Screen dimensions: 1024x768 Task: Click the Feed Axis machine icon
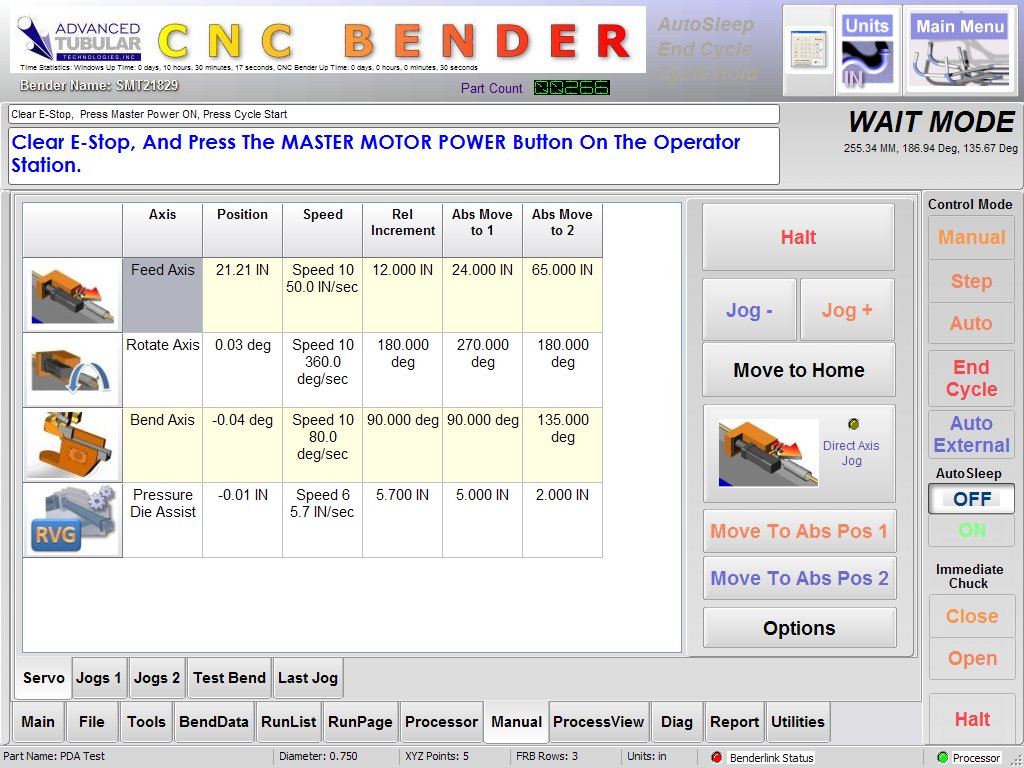point(72,295)
